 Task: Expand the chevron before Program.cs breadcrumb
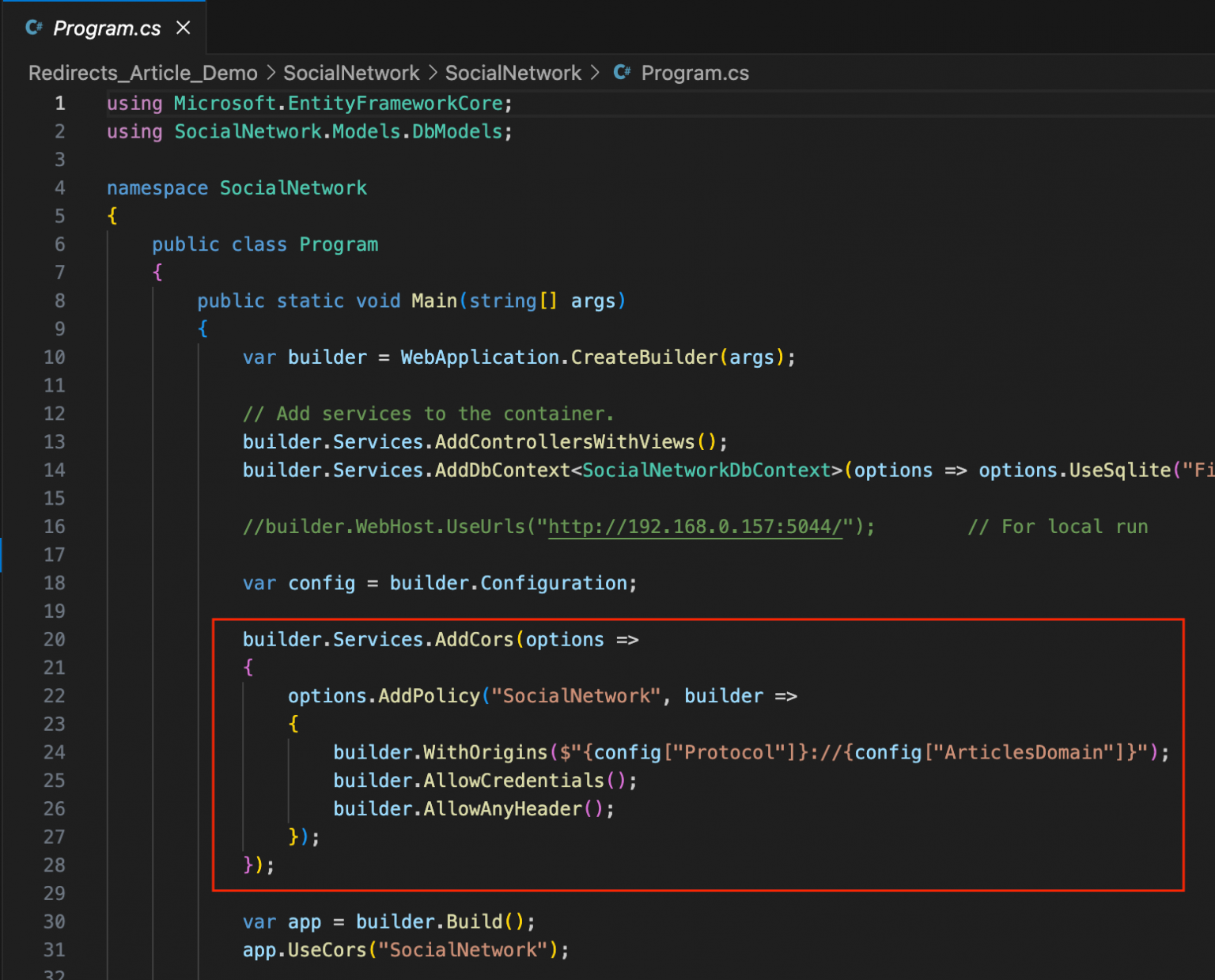click(595, 72)
